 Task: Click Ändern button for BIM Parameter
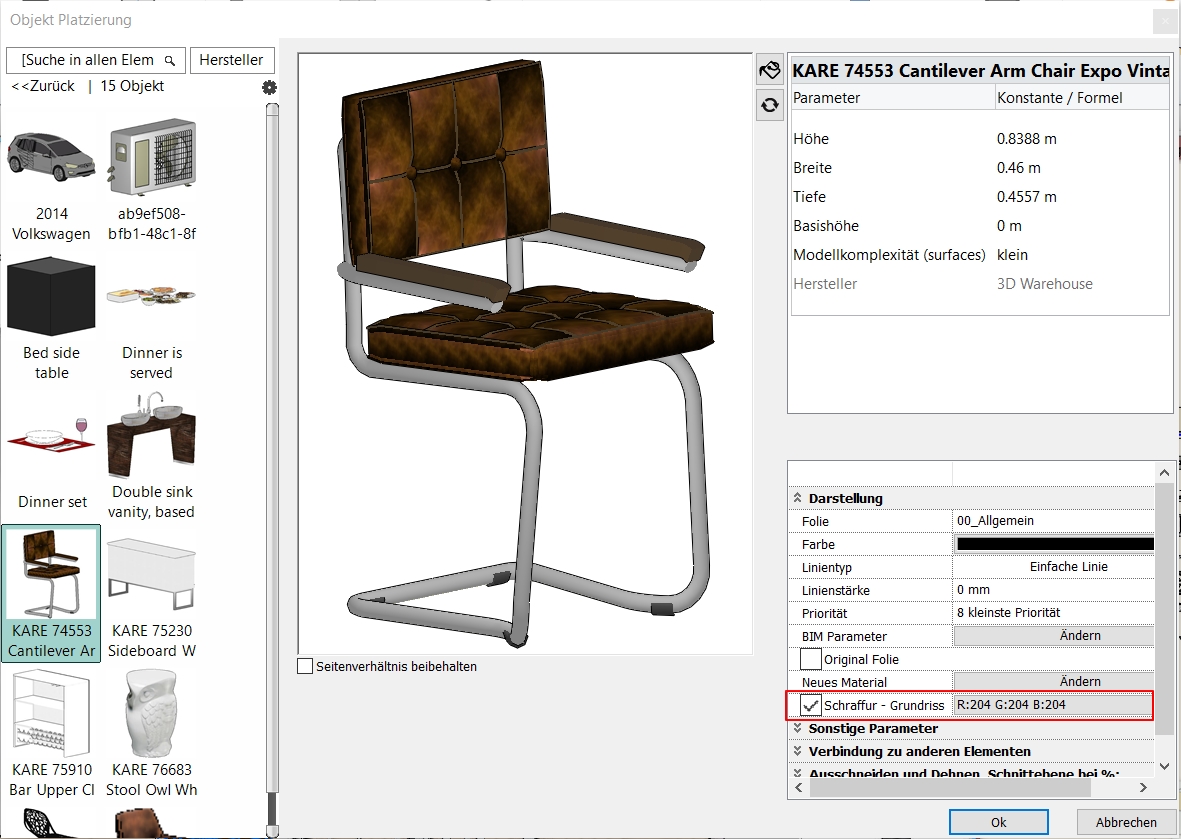click(x=1054, y=636)
